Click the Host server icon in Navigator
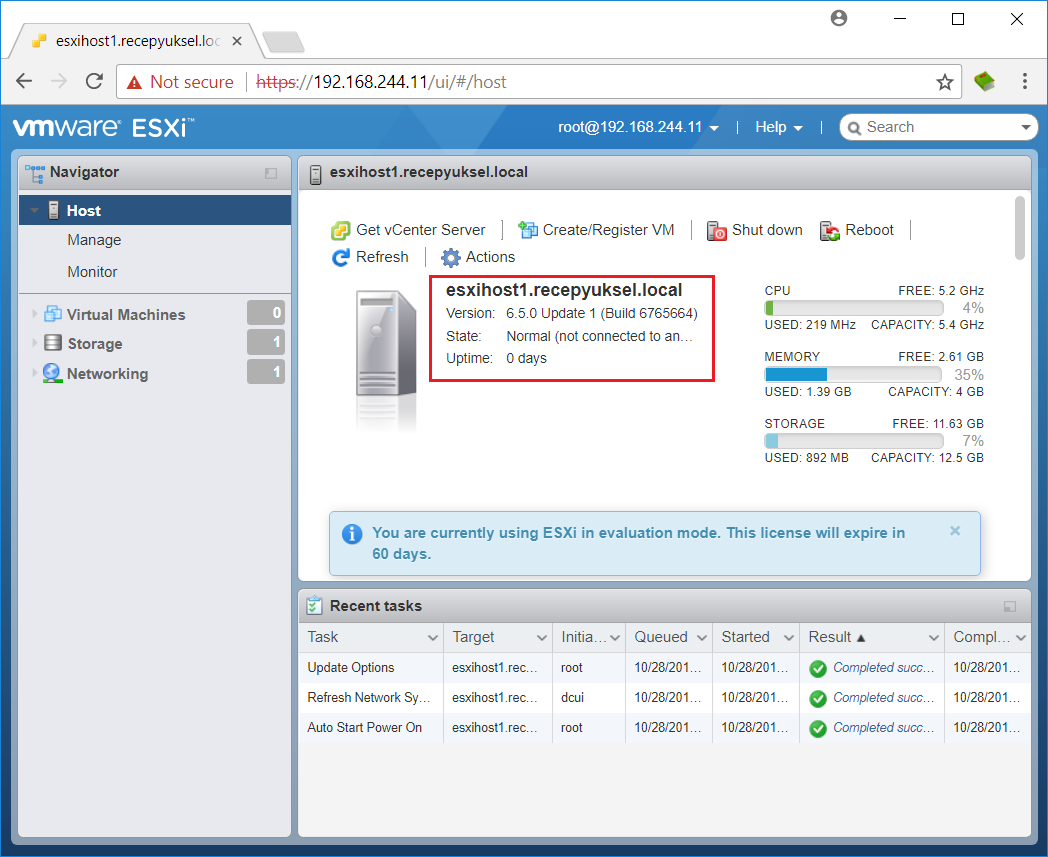The width and height of the screenshot is (1048, 857). [53, 211]
